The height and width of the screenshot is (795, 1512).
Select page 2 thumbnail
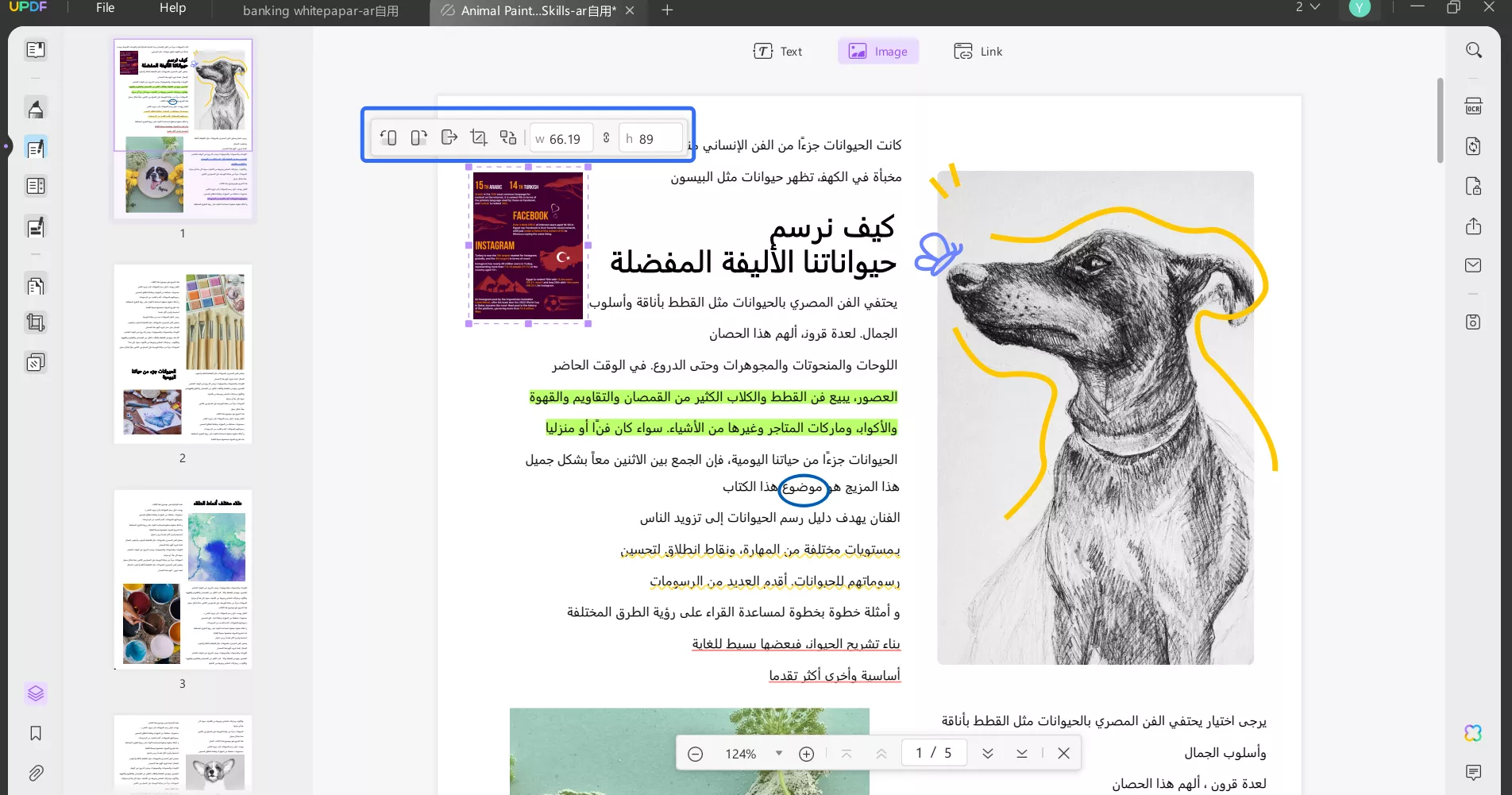click(x=182, y=355)
